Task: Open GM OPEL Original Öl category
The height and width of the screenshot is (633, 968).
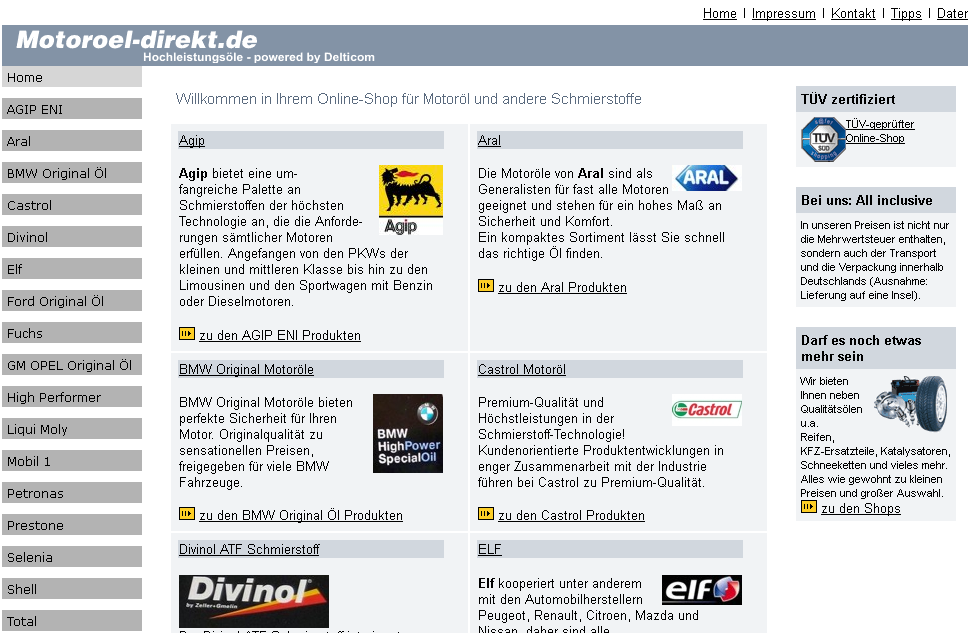Action: click(72, 365)
